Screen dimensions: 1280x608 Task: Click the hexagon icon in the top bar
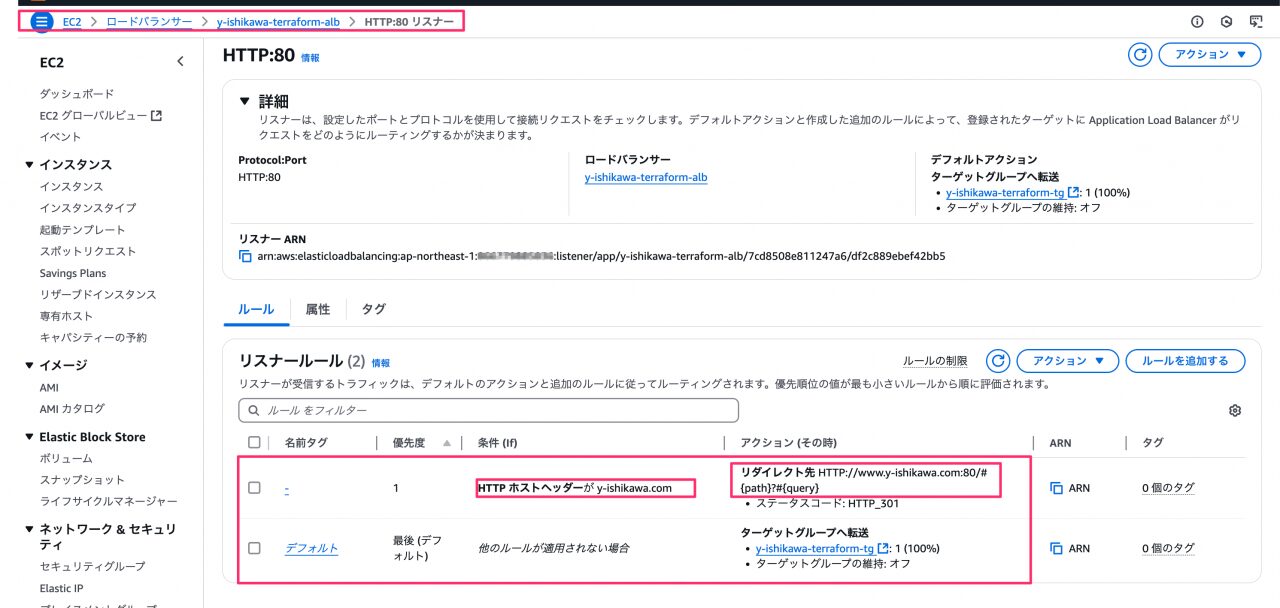point(1227,21)
